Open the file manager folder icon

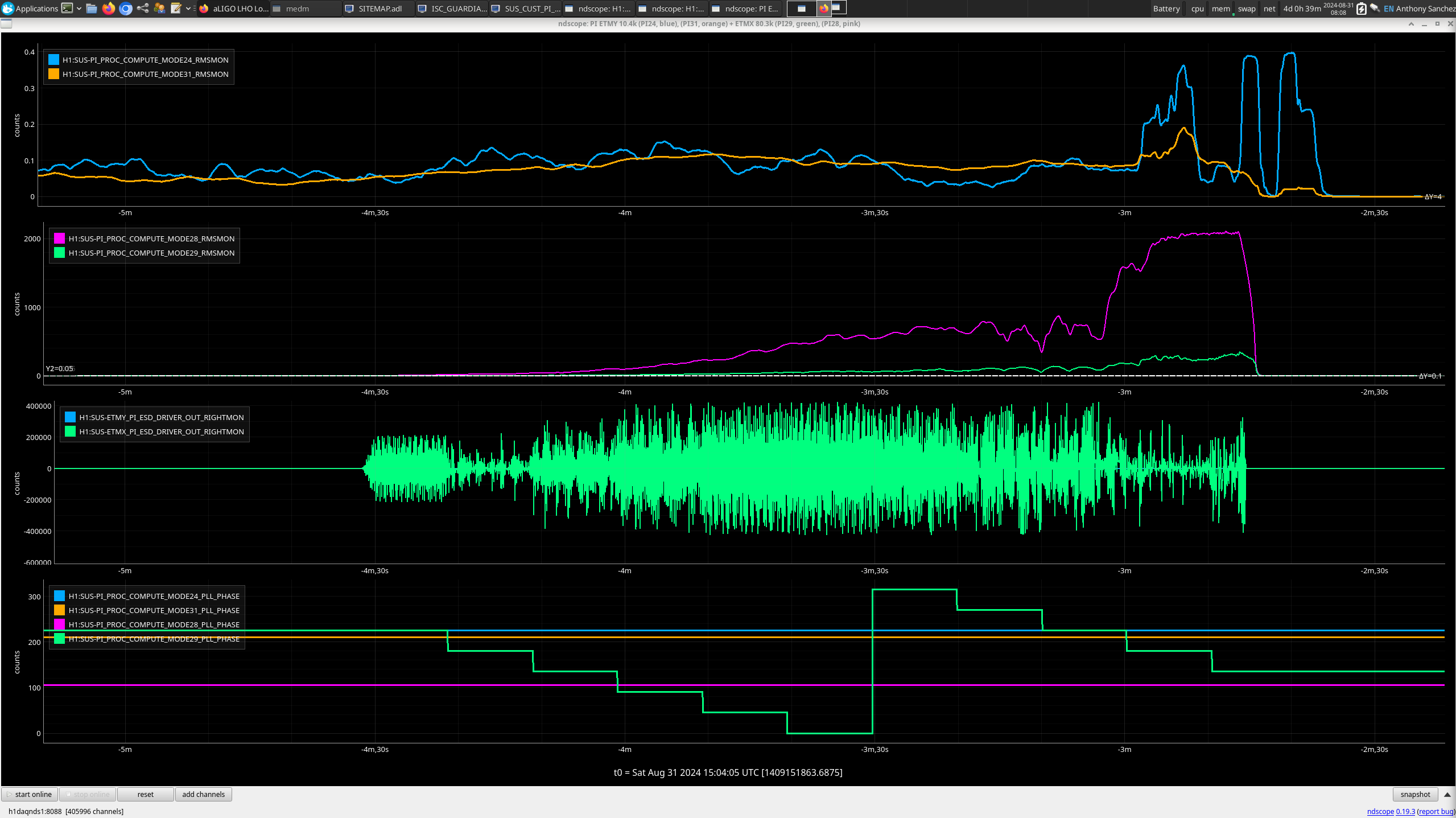92,8
